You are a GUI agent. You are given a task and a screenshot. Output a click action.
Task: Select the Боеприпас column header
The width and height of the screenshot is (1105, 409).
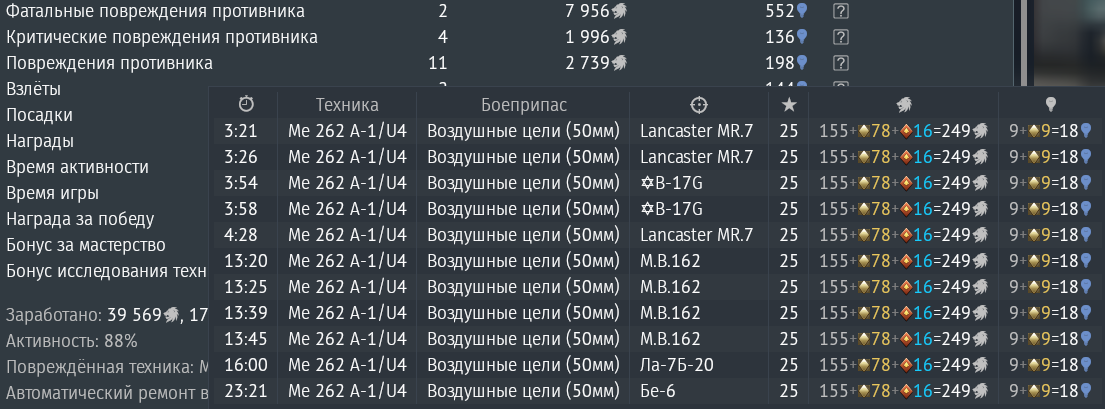(524, 105)
